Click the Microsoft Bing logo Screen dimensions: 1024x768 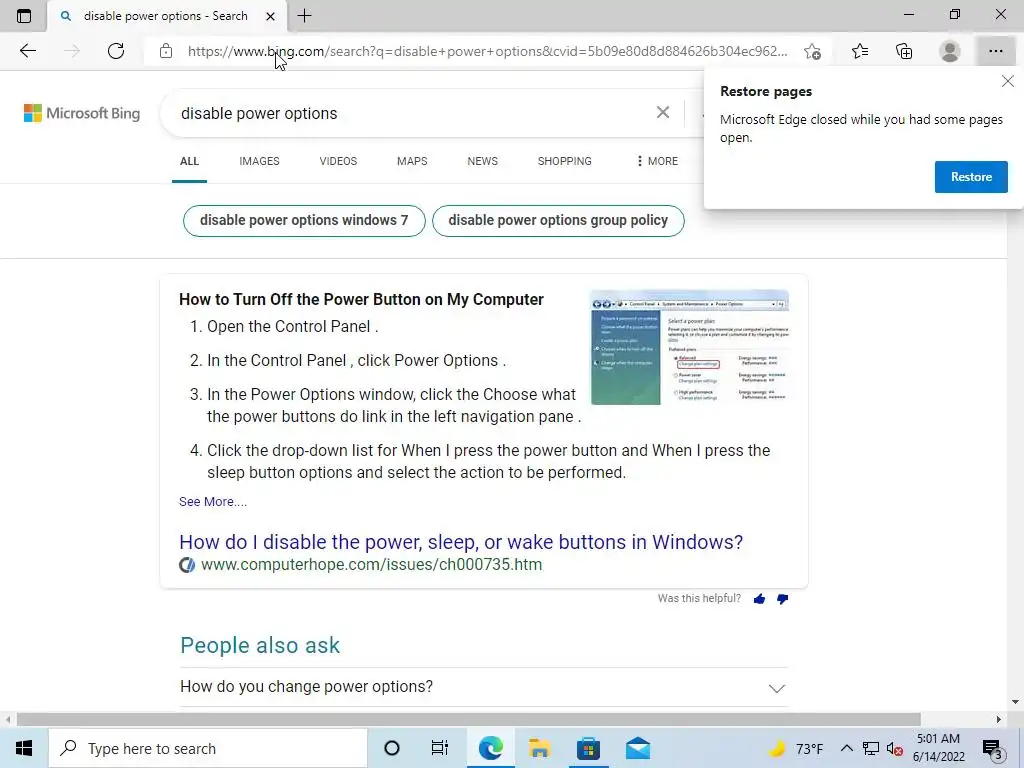point(82,113)
